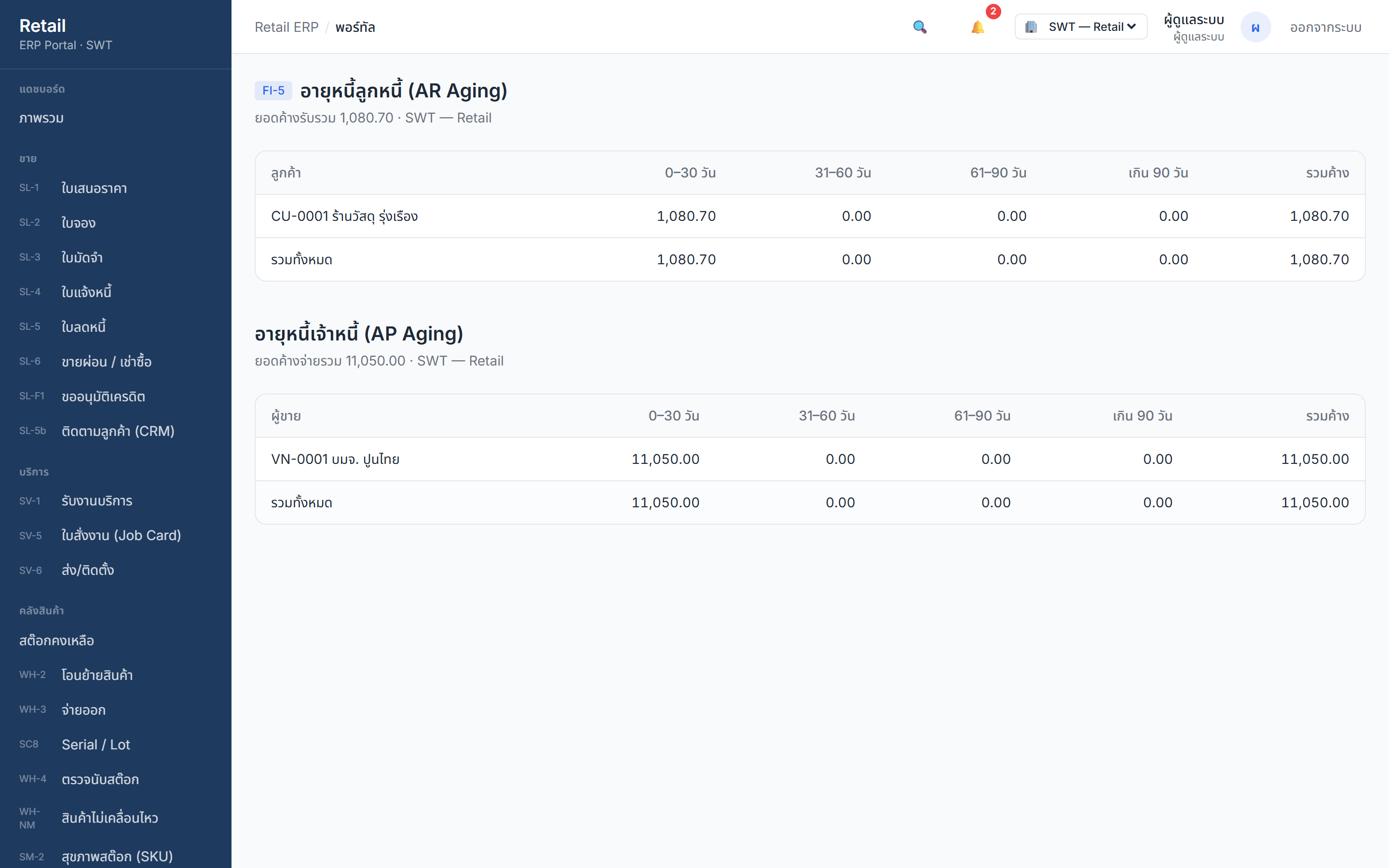Click customer row CU-0001 ร้านวัสดุ รุ่งเรือง
Image resolution: width=1389 pixels, height=868 pixels.
(x=810, y=216)
